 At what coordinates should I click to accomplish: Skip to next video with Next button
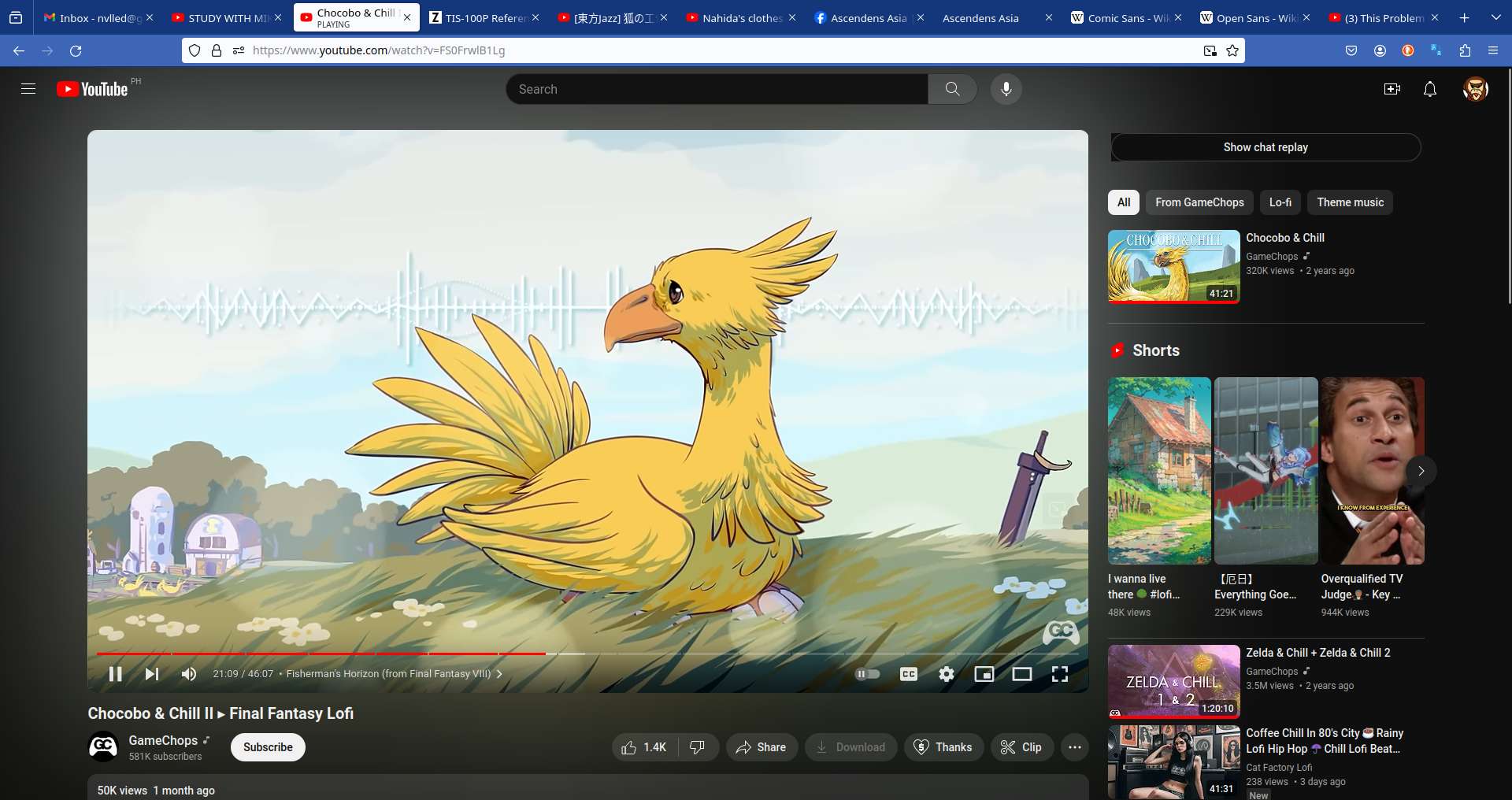(x=152, y=674)
